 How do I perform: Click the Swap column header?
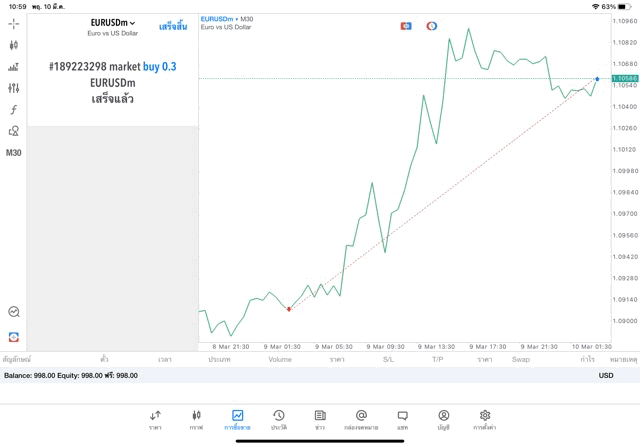click(521, 360)
